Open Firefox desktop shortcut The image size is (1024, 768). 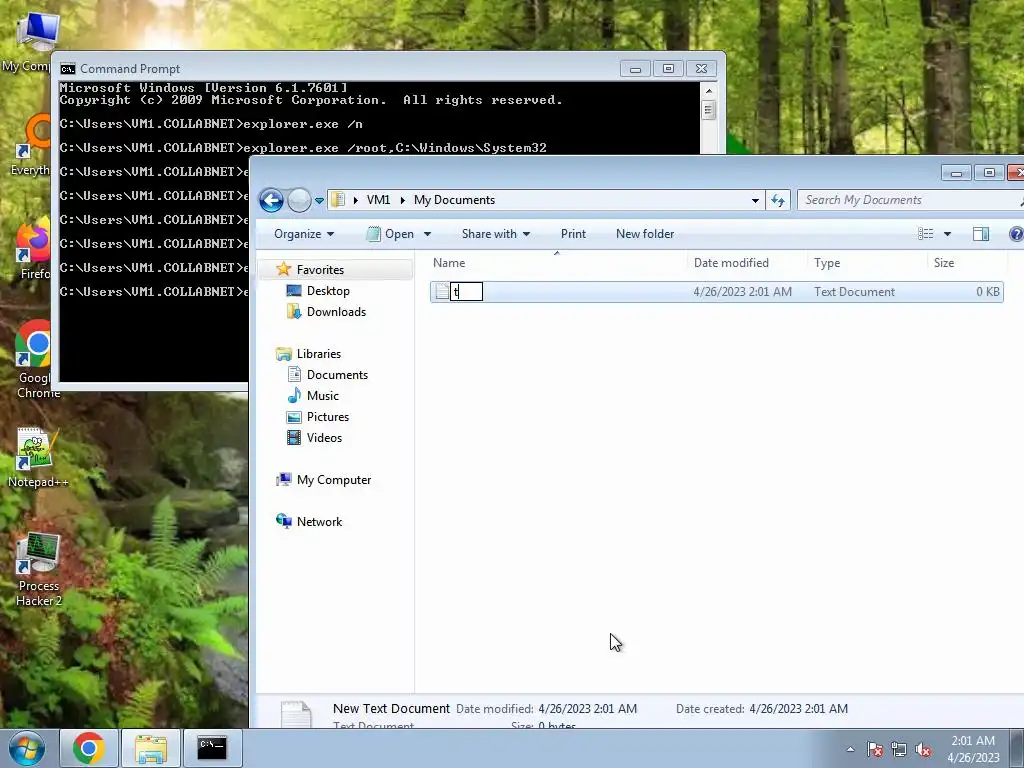[x=34, y=249]
